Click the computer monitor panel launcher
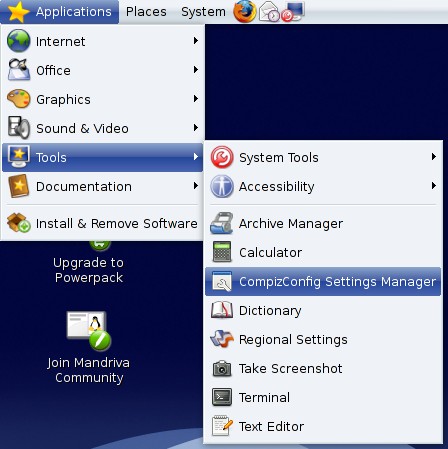 (293, 12)
